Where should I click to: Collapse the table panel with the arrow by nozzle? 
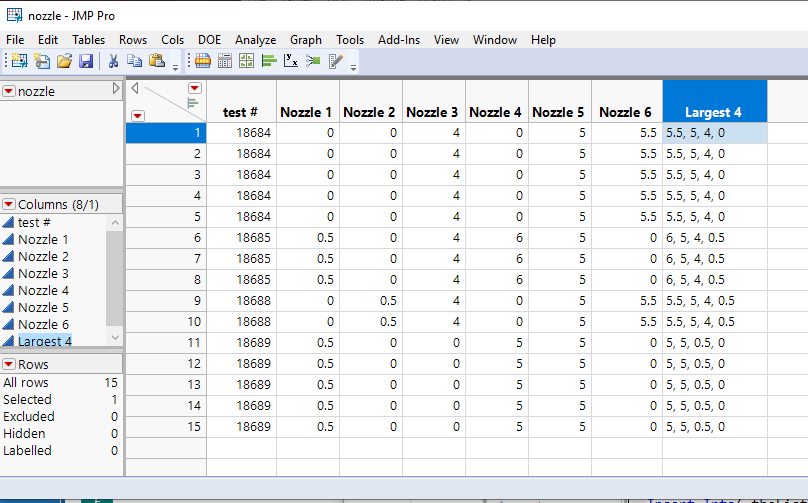pyautogui.click(x=115, y=90)
